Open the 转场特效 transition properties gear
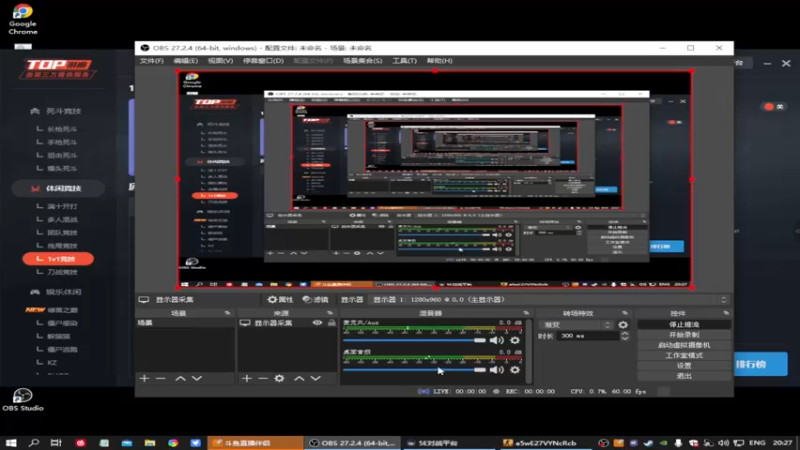 [x=623, y=324]
